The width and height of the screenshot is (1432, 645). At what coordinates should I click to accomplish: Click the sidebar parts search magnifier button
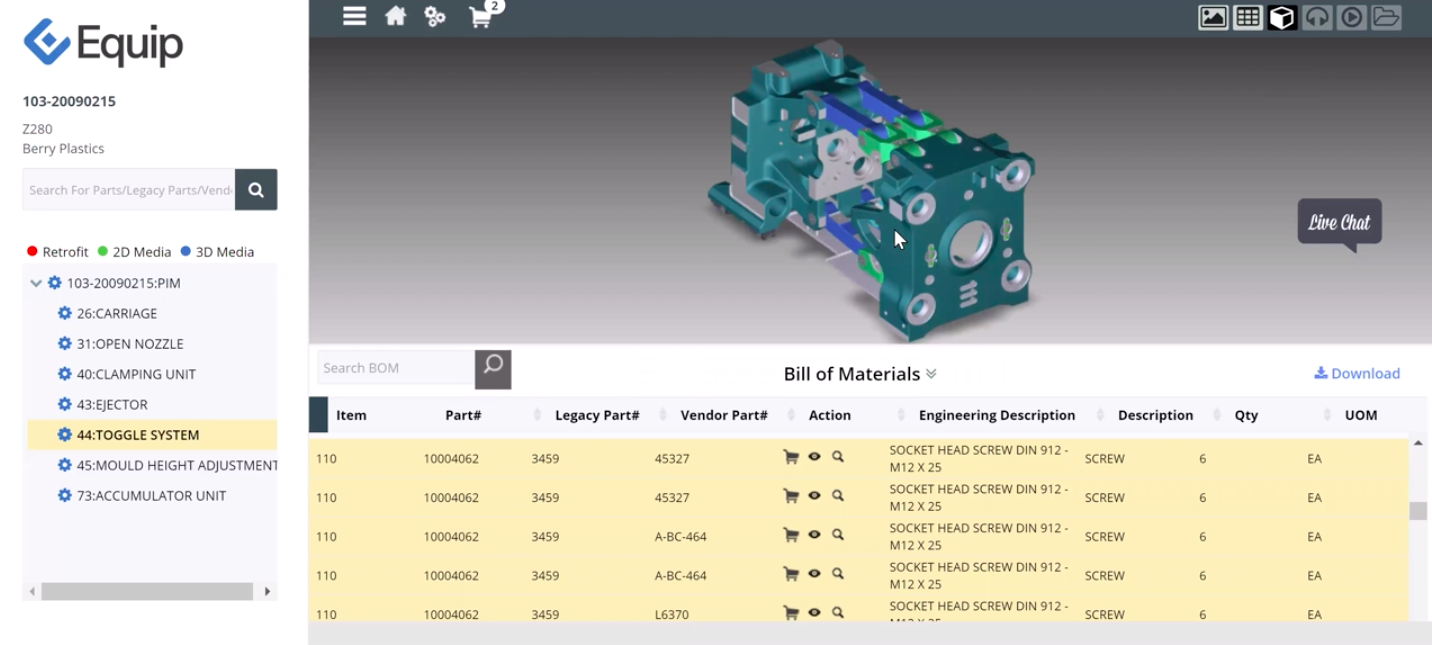click(256, 190)
